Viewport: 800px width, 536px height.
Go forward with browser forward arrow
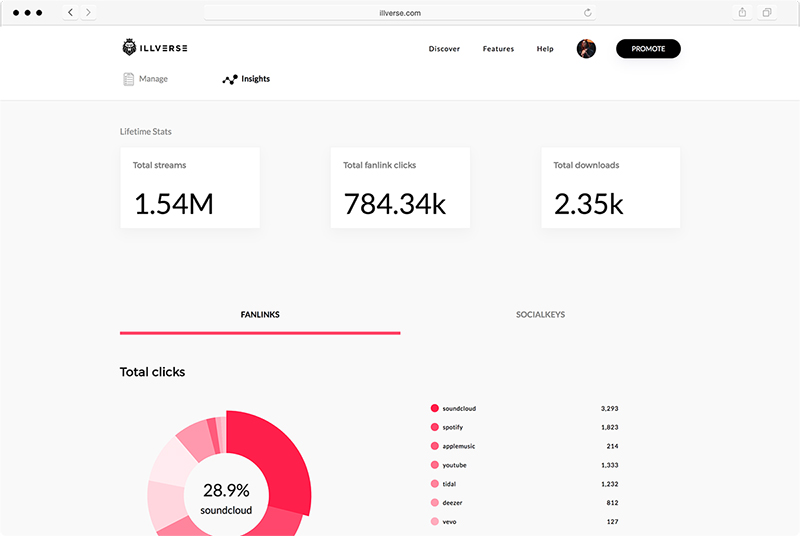tap(88, 12)
